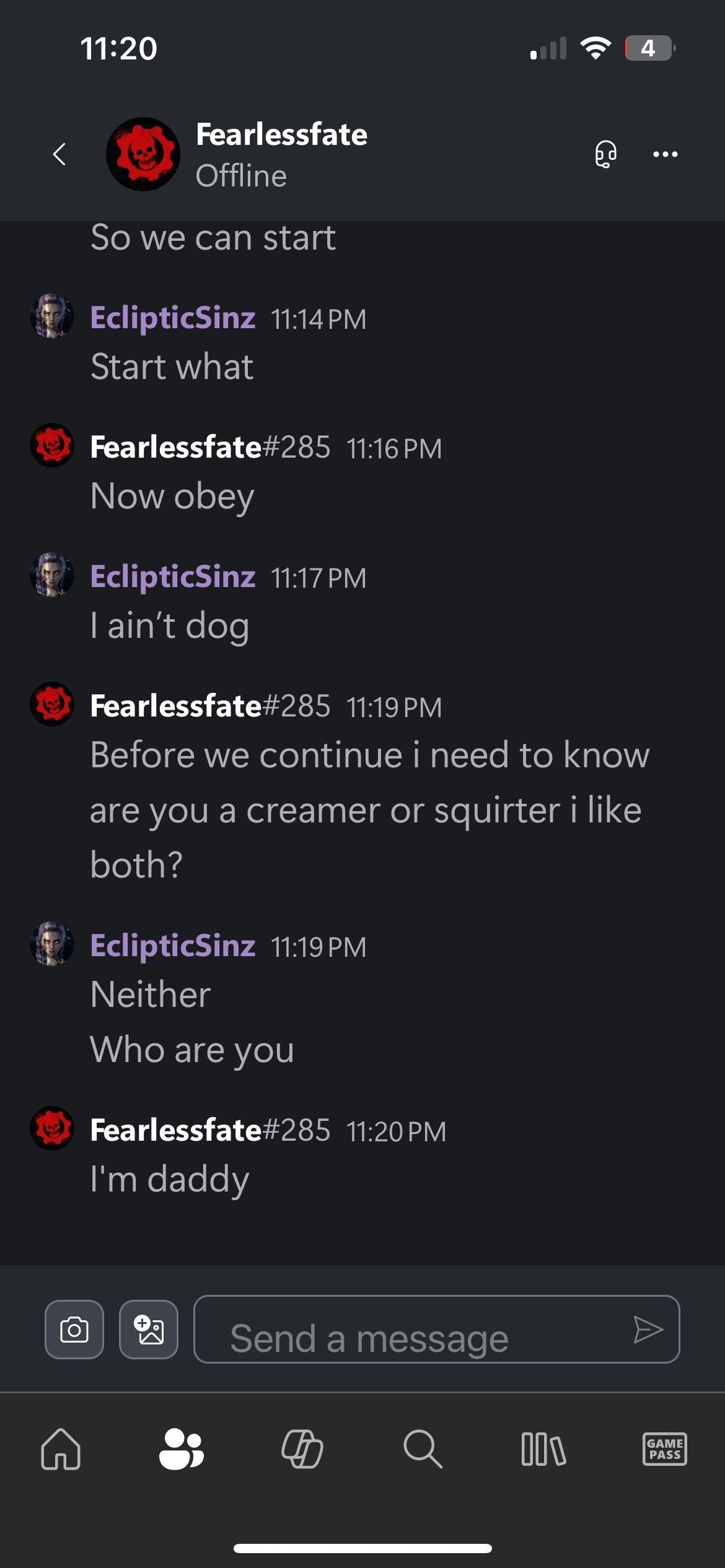Viewport: 725px width, 1568px height.
Task: Open the headset party chat icon
Action: coord(605,154)
